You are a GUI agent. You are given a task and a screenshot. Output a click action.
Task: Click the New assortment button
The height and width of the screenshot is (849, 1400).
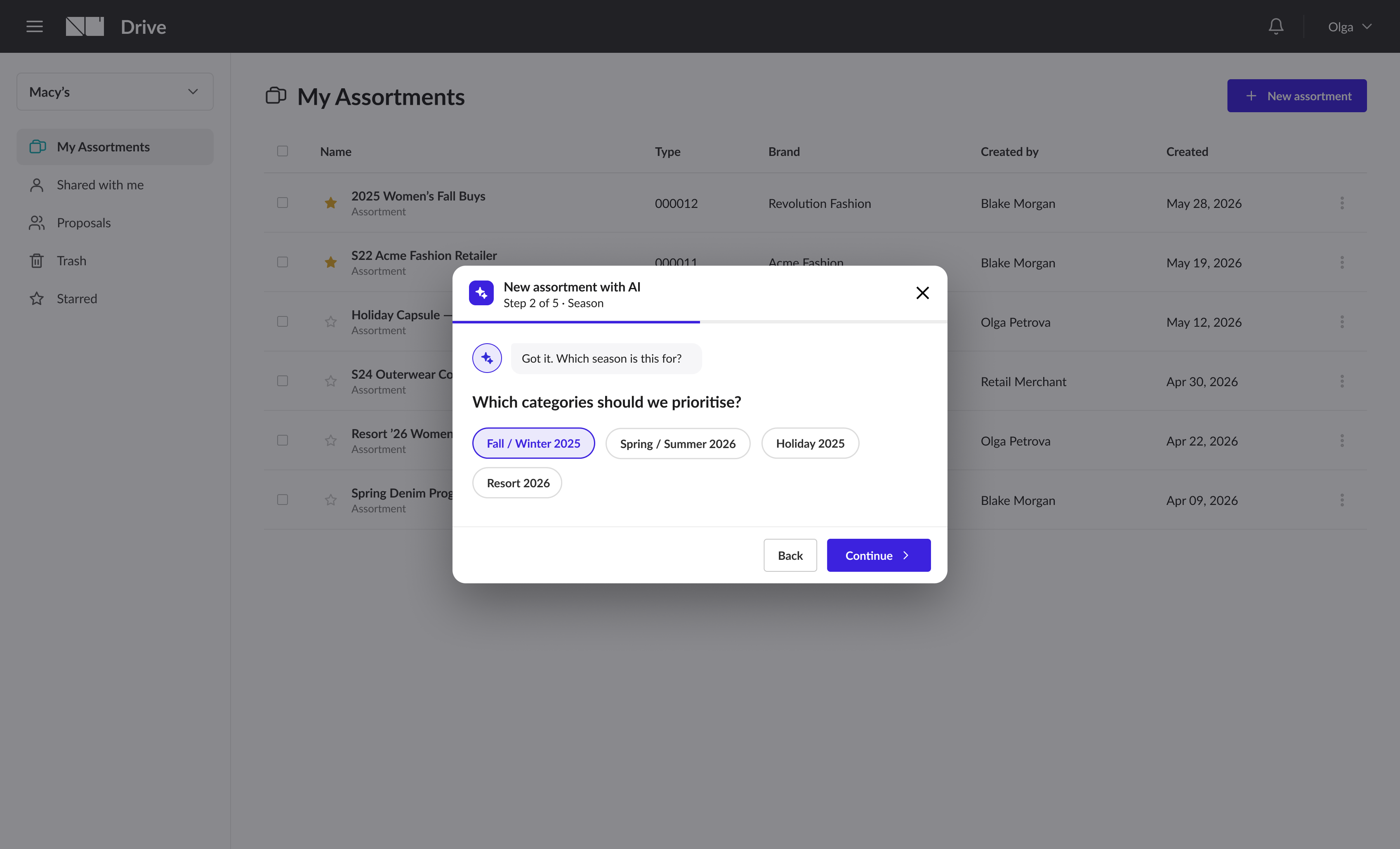pos(1296,95)
